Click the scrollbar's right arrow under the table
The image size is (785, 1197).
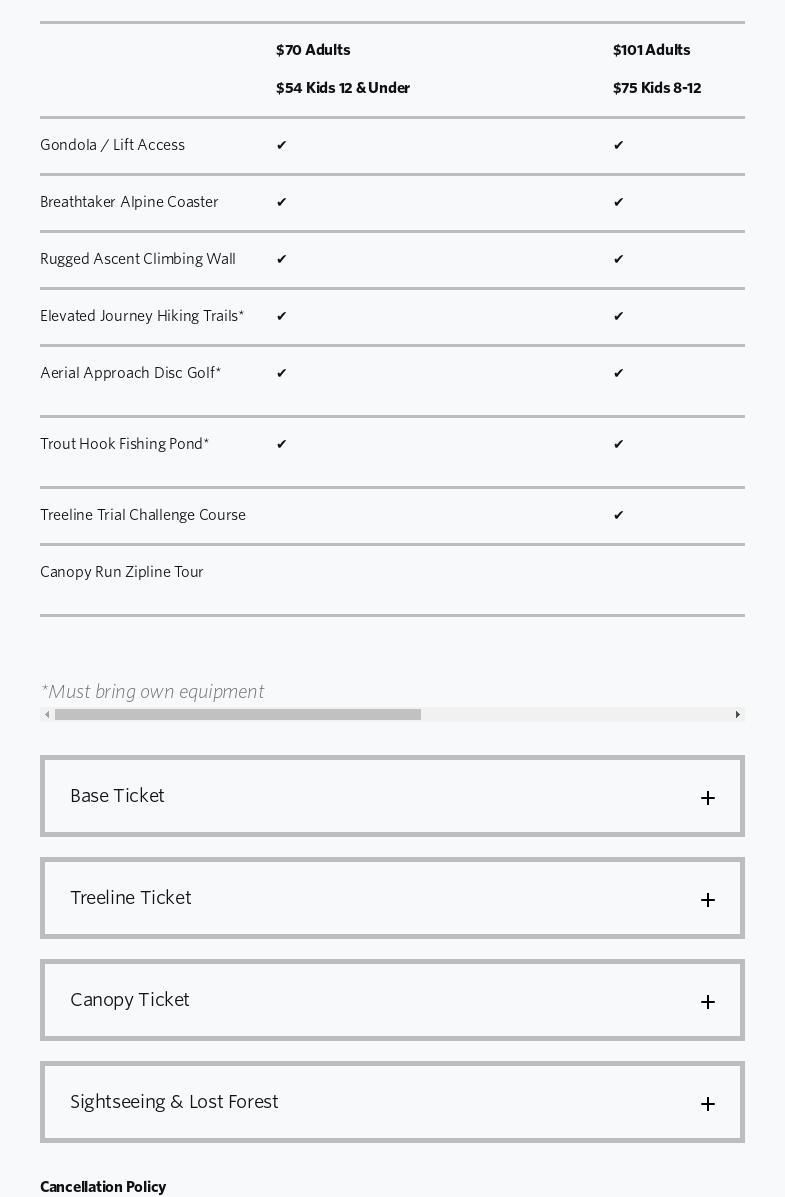coord(738,715)
